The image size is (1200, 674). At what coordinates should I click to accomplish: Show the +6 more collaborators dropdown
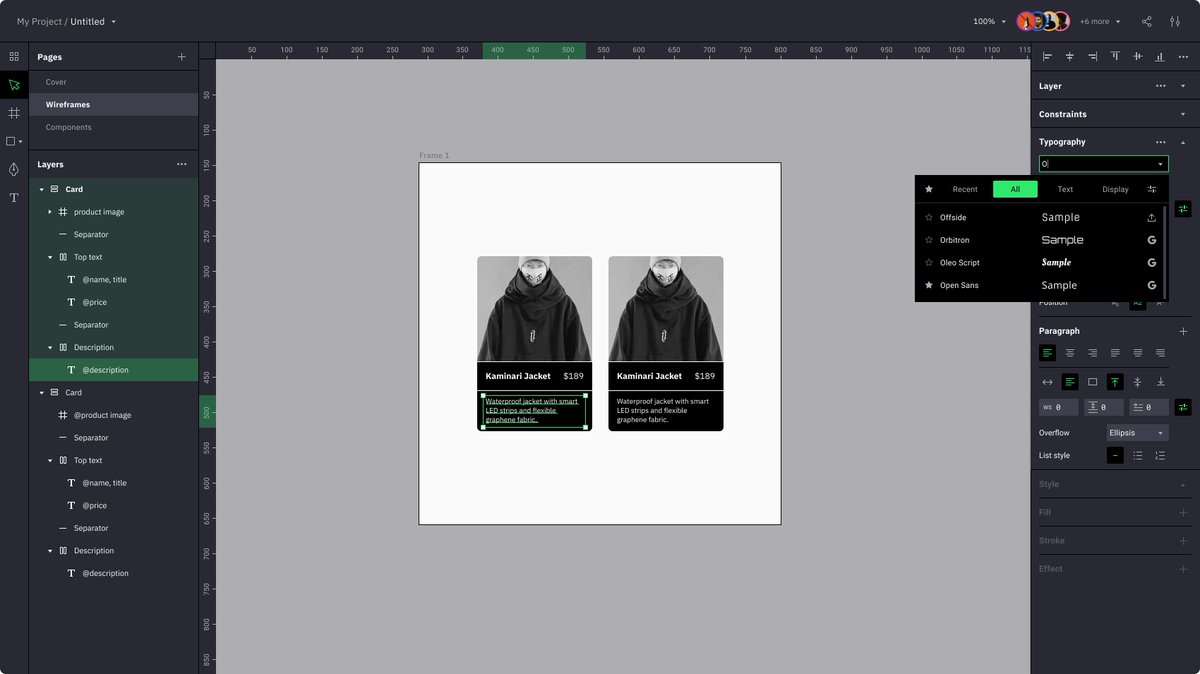click(x=1099, y=21)
